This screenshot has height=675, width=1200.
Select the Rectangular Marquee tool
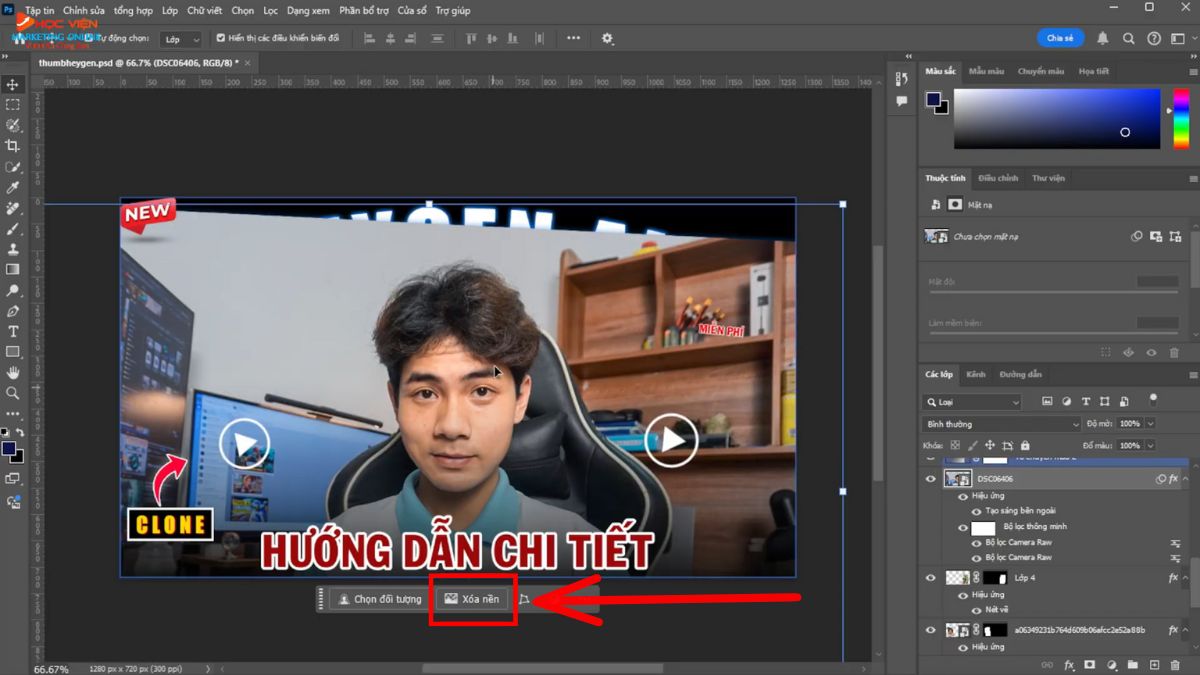pyautogui.click(x=13, y=105)
